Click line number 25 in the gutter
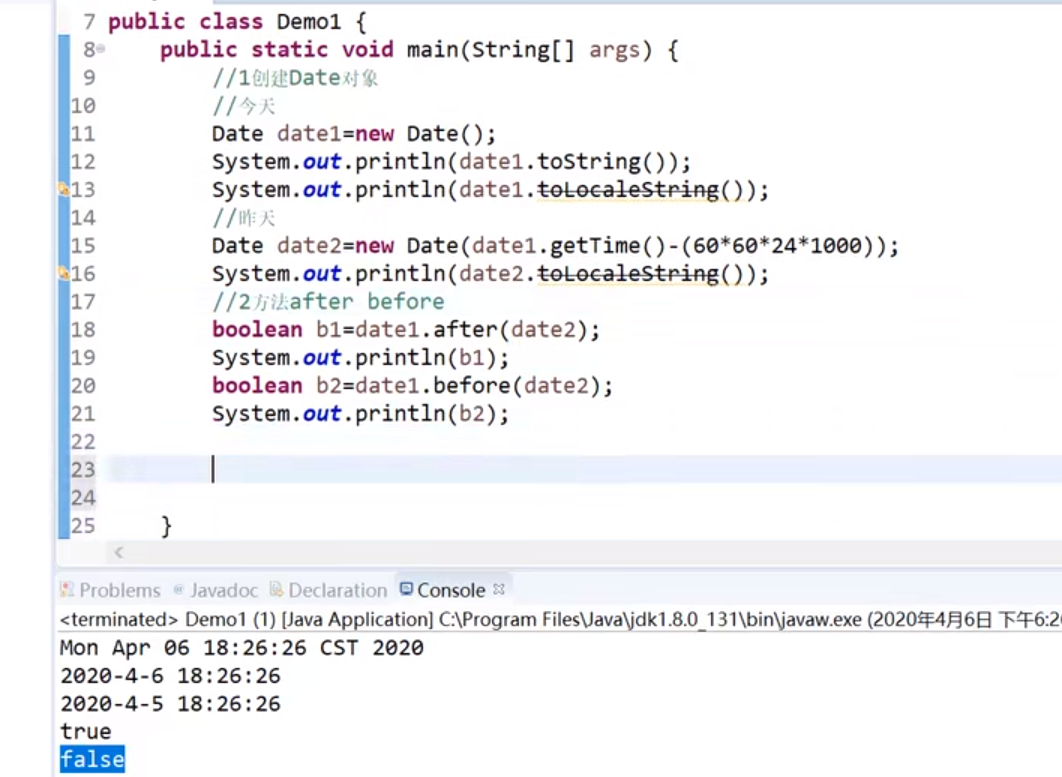Viewport: 1062px width, 777px height. 83,526
